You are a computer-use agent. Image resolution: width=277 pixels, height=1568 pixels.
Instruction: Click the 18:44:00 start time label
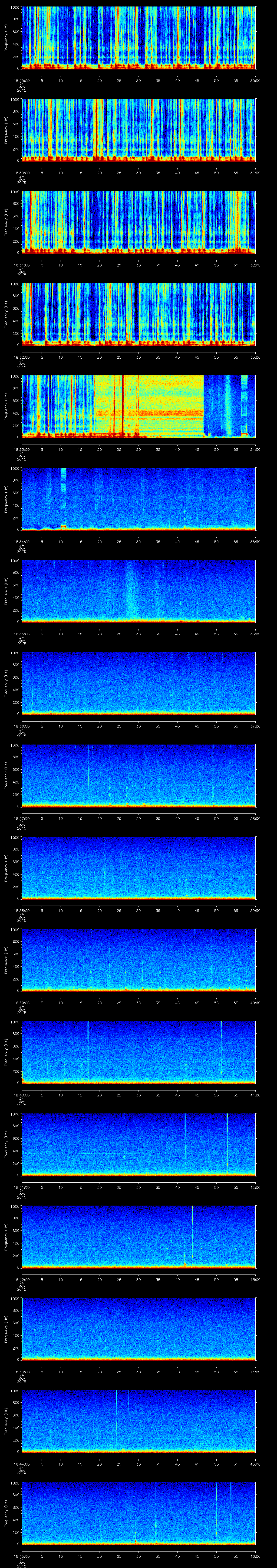click(x=21, y=1463)
